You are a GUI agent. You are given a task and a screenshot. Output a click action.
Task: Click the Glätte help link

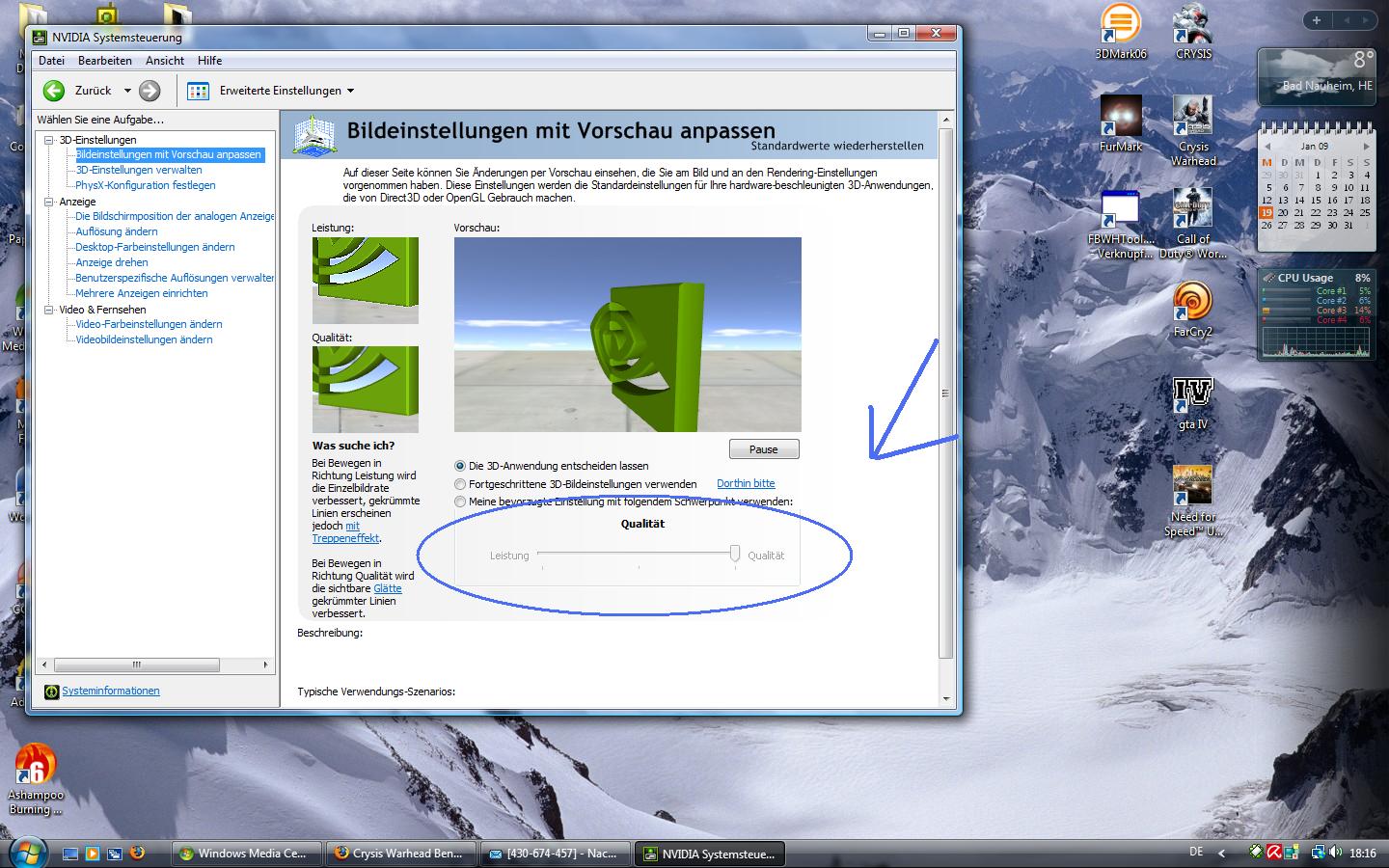point(388,588)
